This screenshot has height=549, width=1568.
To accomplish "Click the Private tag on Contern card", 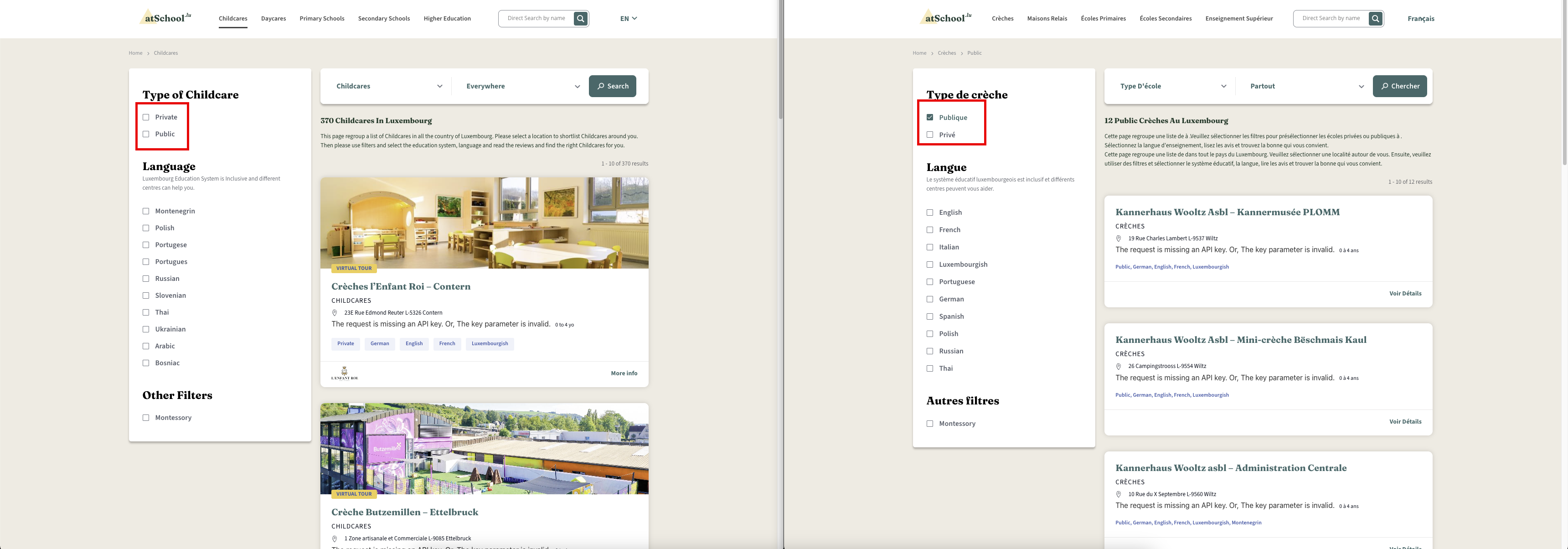I will click(345, 344).
